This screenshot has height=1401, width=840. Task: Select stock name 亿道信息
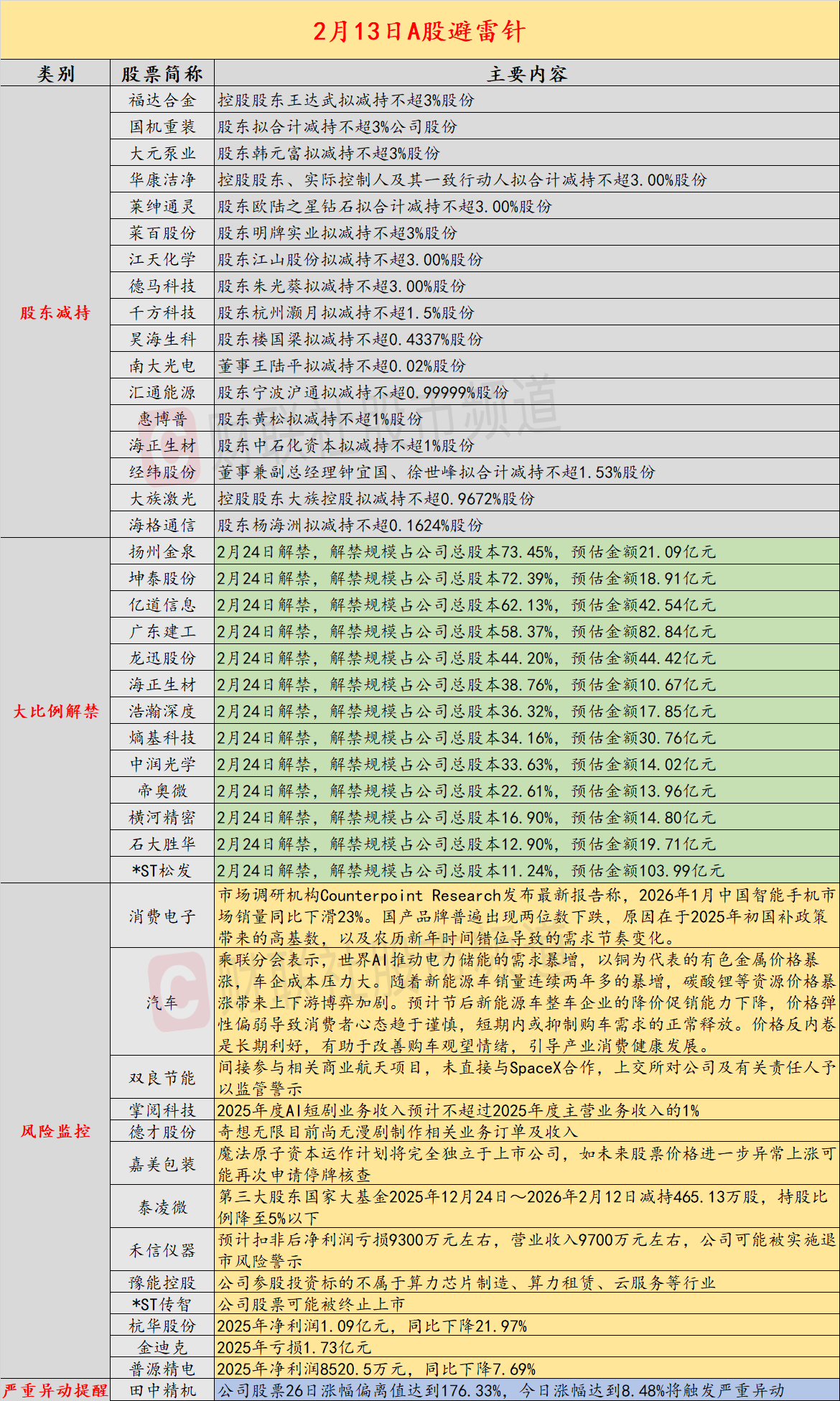click(162, 605)
